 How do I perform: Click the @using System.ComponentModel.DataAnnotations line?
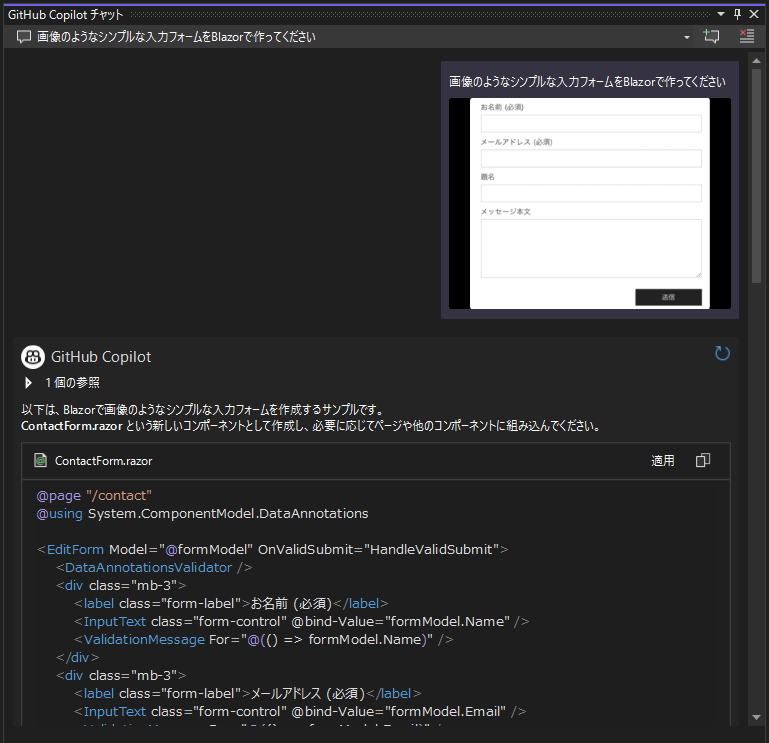pyautogui.click(x=202, y=513)
